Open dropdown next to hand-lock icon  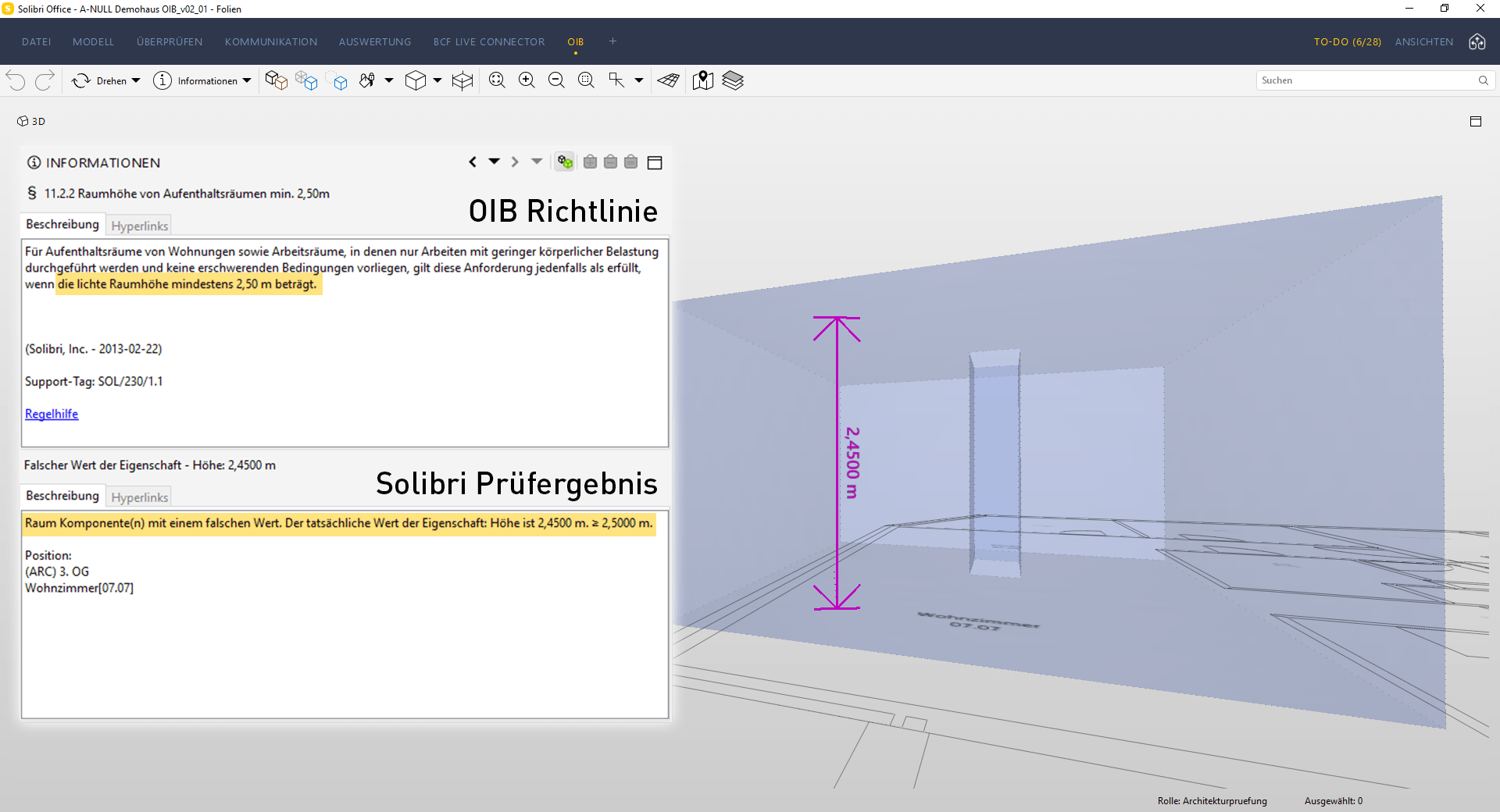389,80
